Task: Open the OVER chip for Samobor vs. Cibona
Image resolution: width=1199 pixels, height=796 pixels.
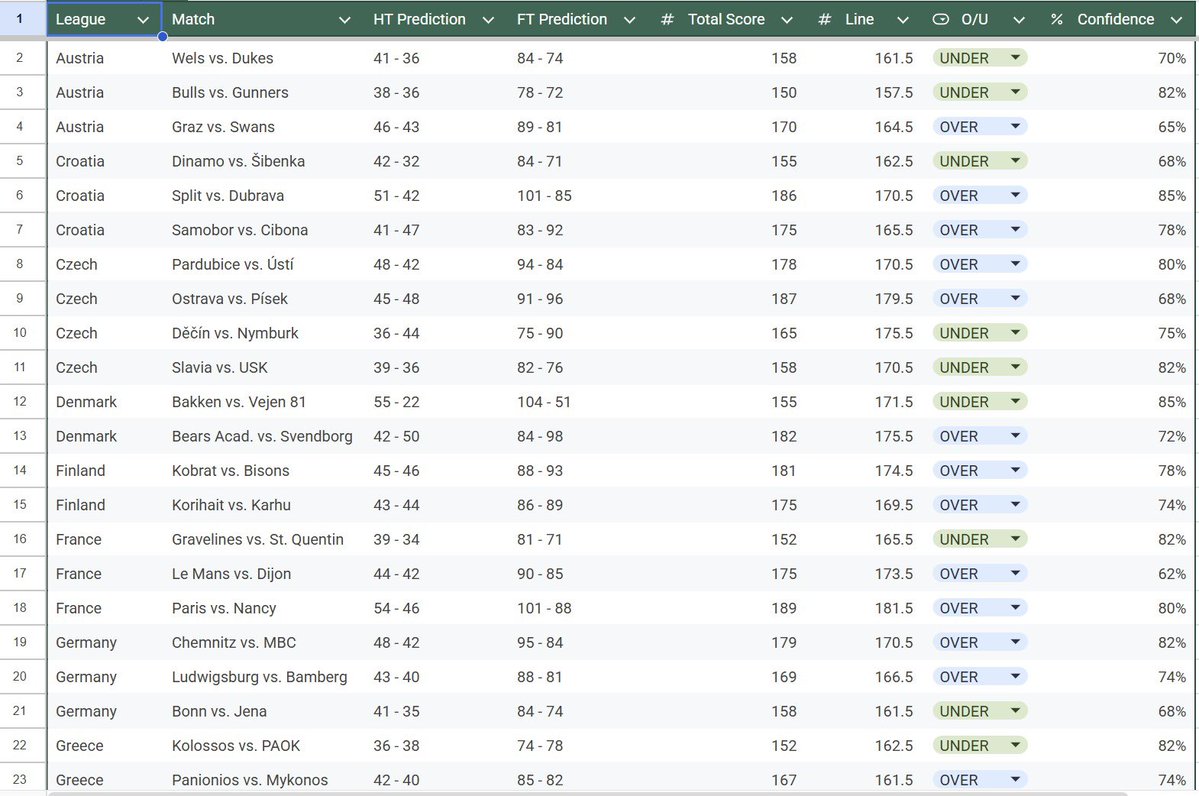Action: [980, 230]
